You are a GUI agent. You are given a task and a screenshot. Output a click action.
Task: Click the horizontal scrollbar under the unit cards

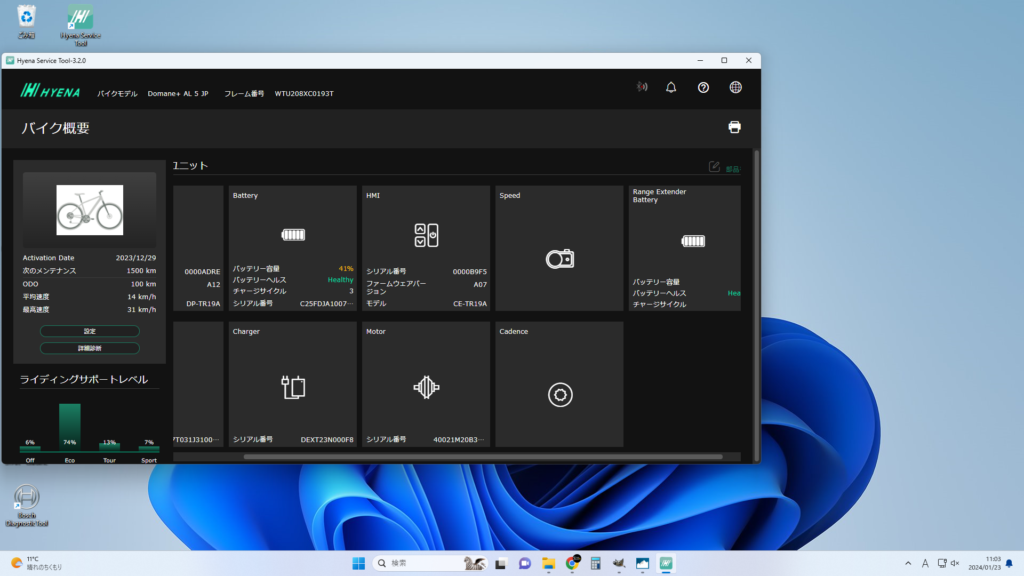482,457
